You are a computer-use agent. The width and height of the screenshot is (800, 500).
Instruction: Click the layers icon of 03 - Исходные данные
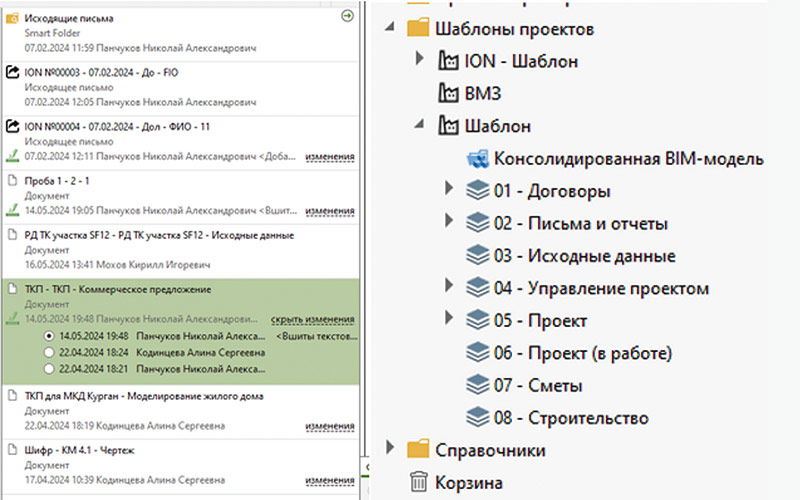[478, 255]
